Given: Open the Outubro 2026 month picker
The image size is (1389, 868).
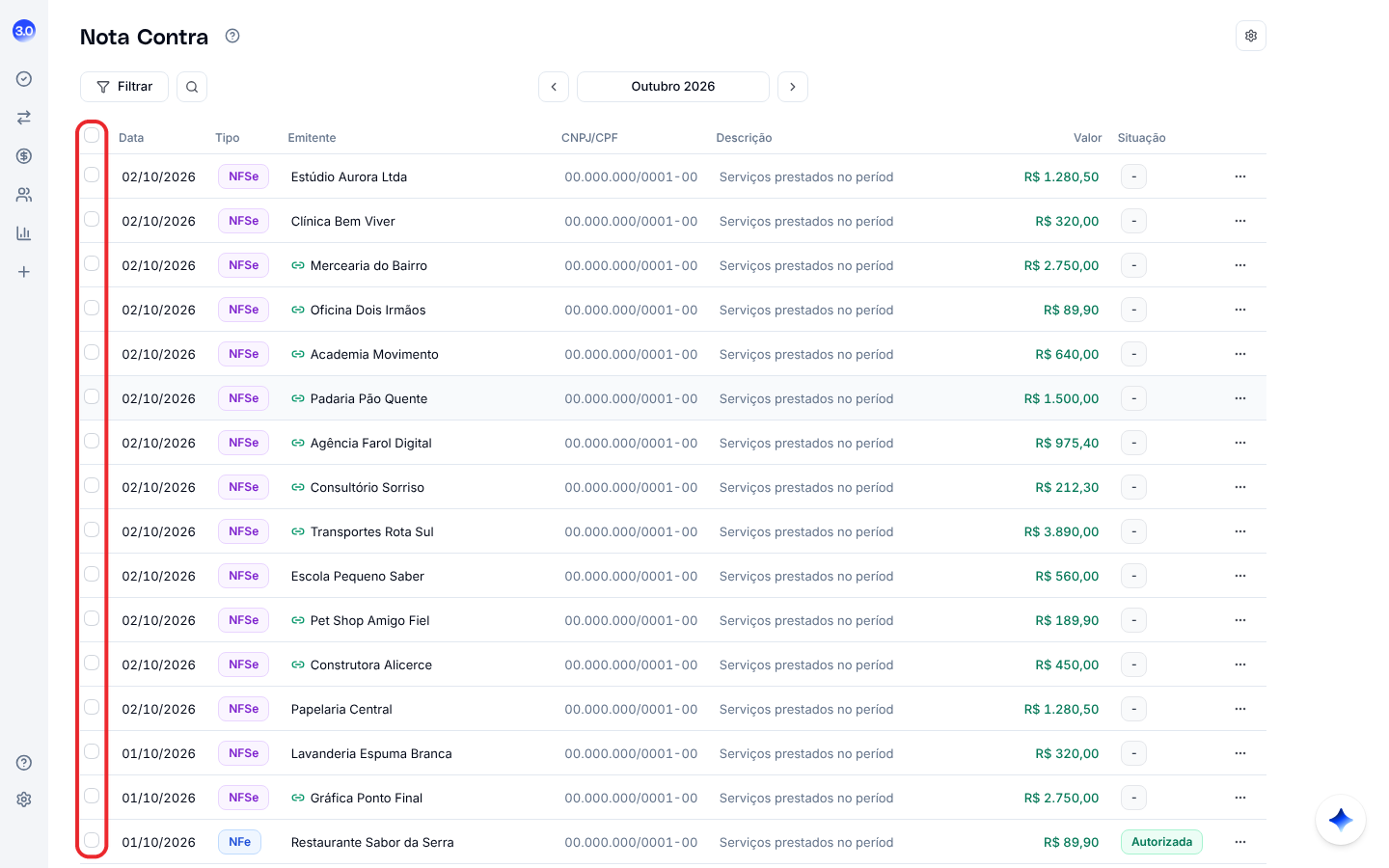Looking at the screenshot, I should (x=673, y=87).
